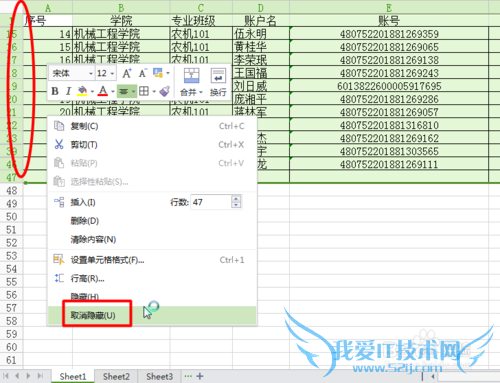This screenshot has width=500, height=383.
Task: Click the format cells icon beside 设置单元格格式
Action: point(59,259)
